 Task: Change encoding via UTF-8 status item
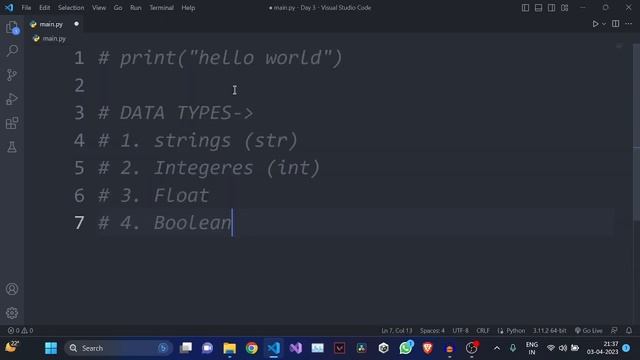460,331
